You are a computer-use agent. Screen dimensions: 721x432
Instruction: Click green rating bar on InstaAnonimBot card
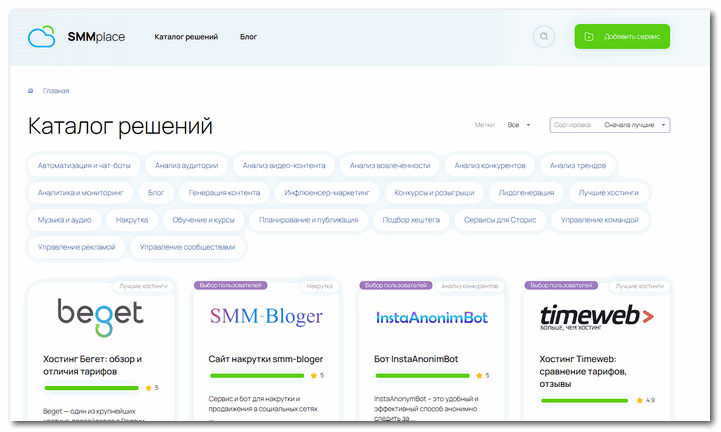pos(423,375)
